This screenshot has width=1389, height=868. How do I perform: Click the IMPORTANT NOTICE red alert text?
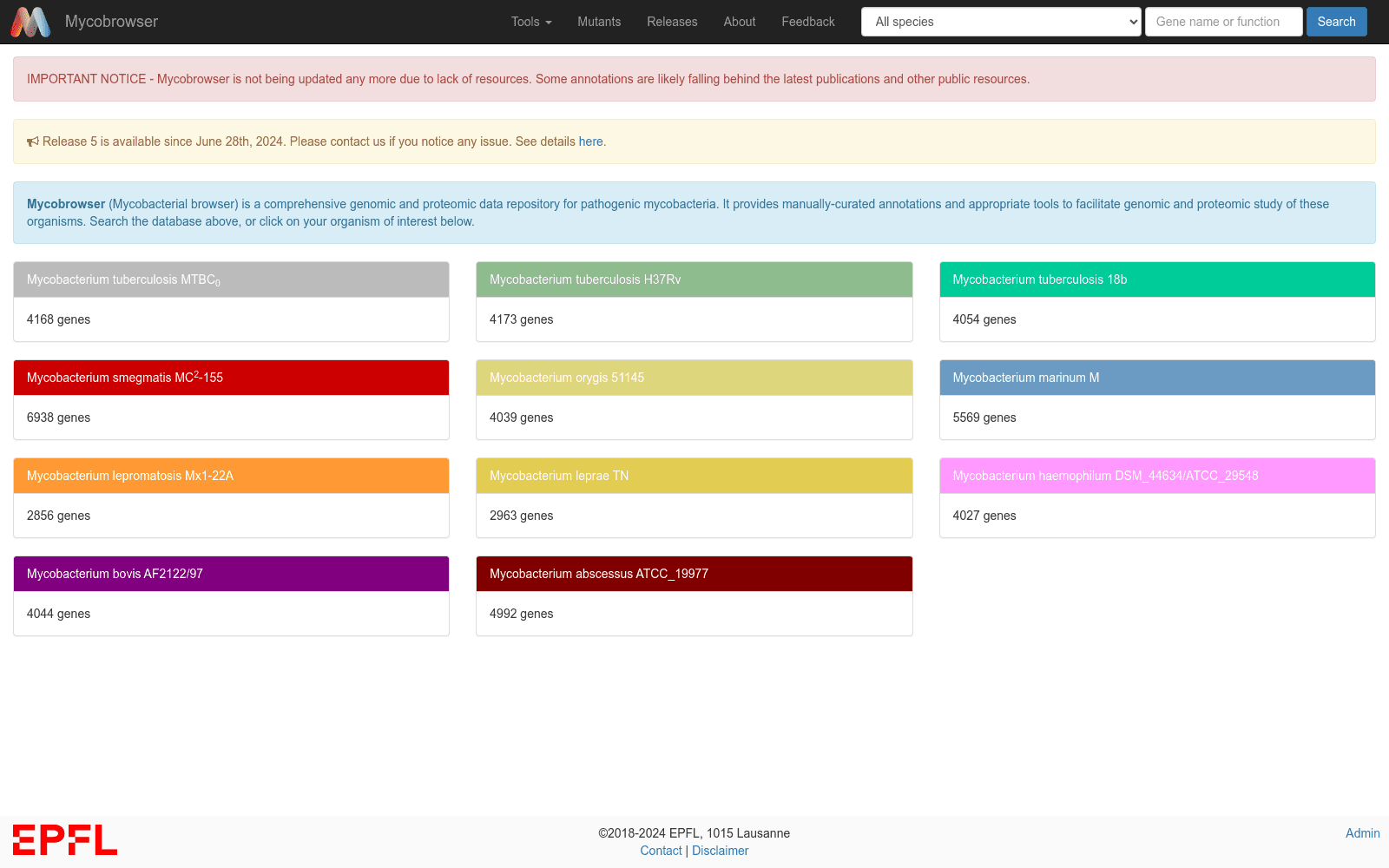click(528, 79)
